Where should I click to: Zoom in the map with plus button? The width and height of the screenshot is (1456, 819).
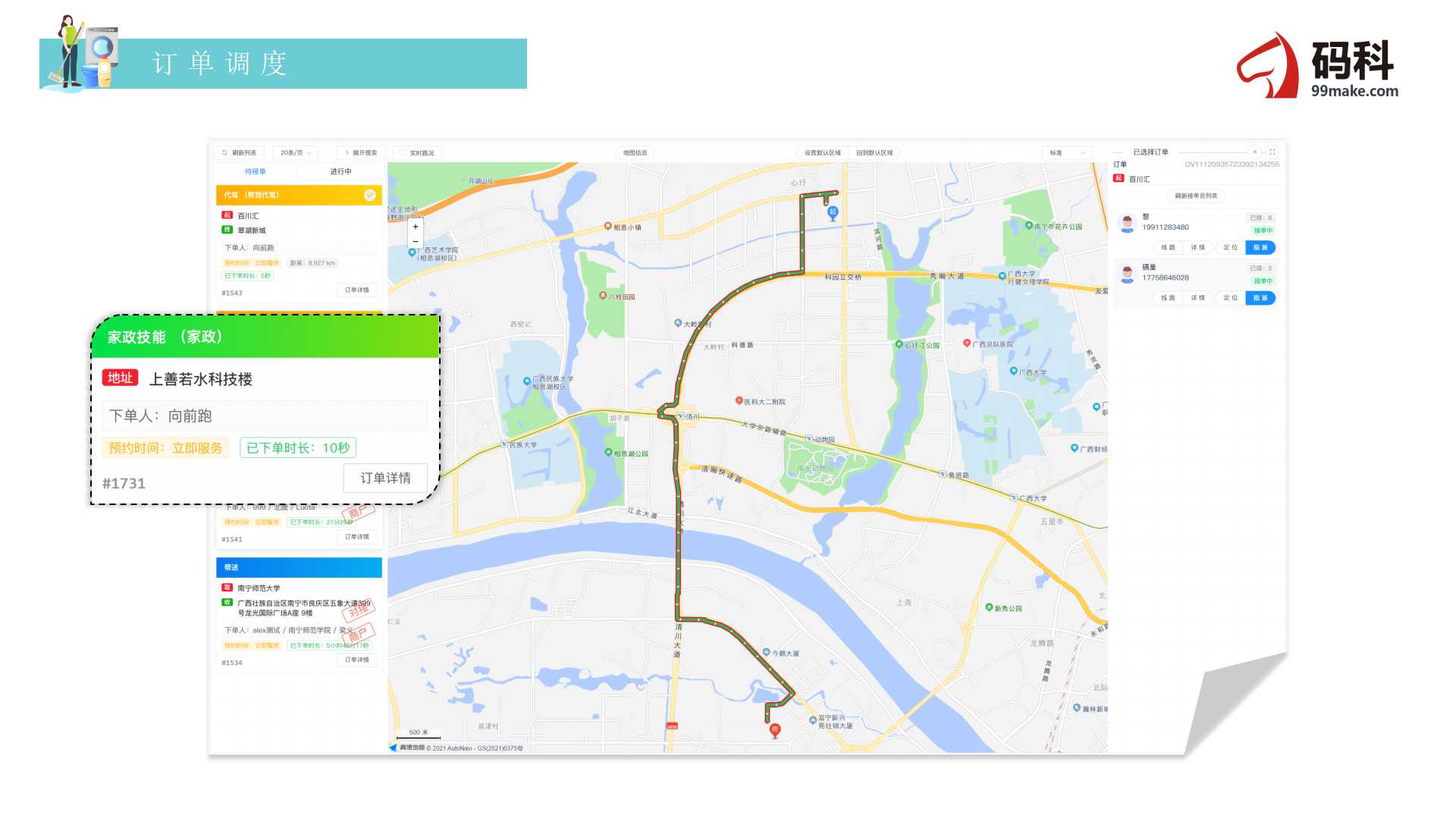tap(415, 227)
